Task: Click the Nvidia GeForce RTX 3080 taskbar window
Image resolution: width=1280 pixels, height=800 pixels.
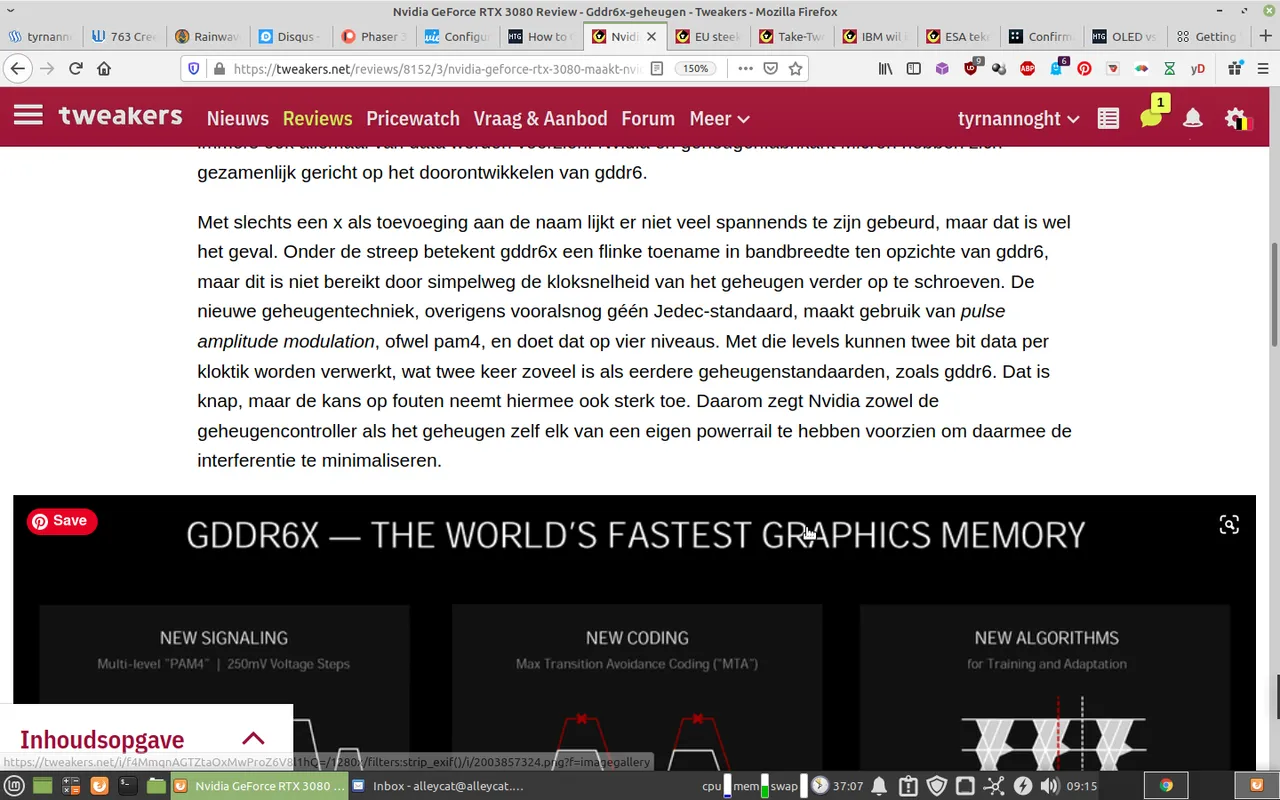Action: point(259,786)
